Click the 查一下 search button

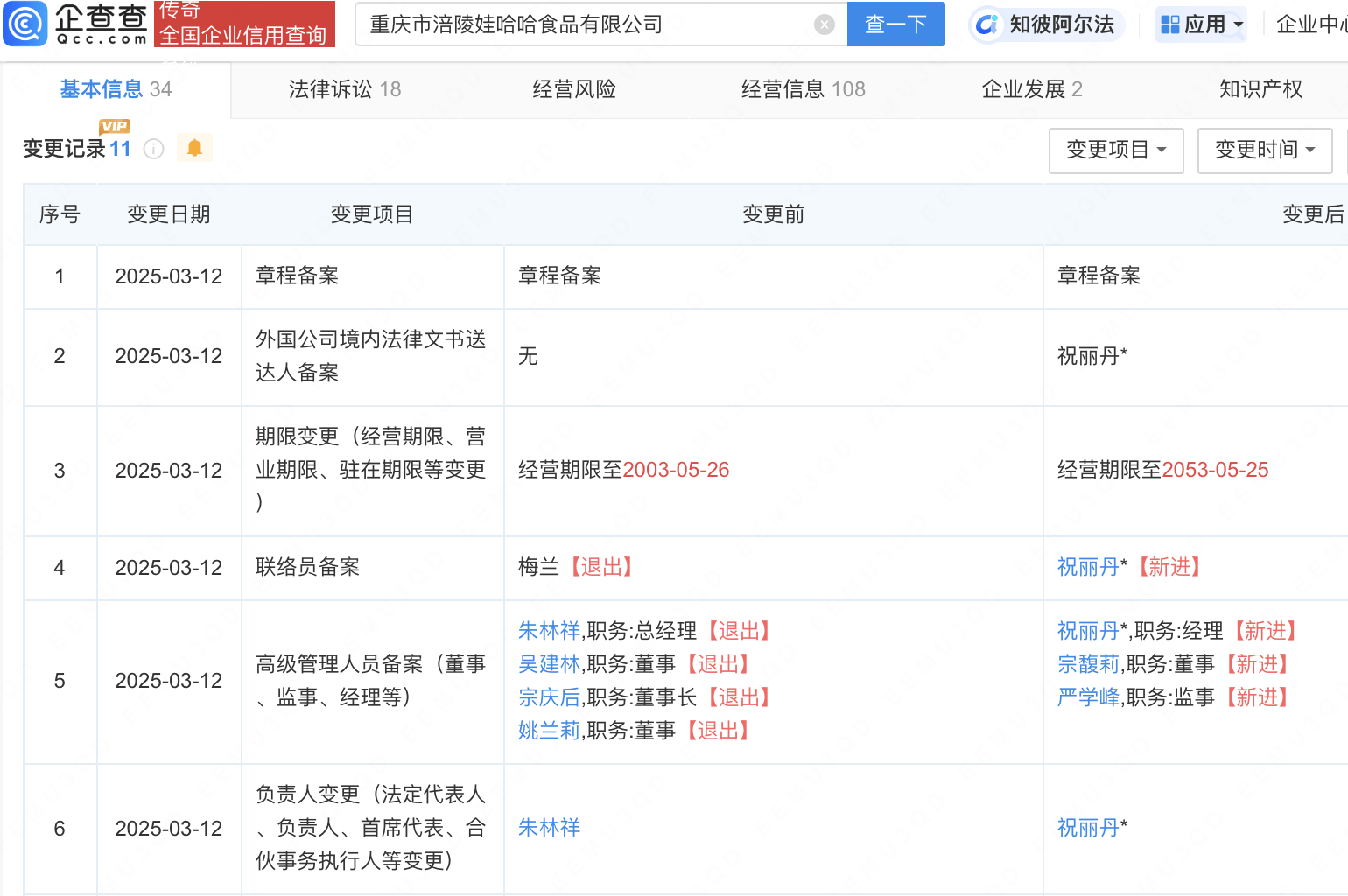point(895,24)
